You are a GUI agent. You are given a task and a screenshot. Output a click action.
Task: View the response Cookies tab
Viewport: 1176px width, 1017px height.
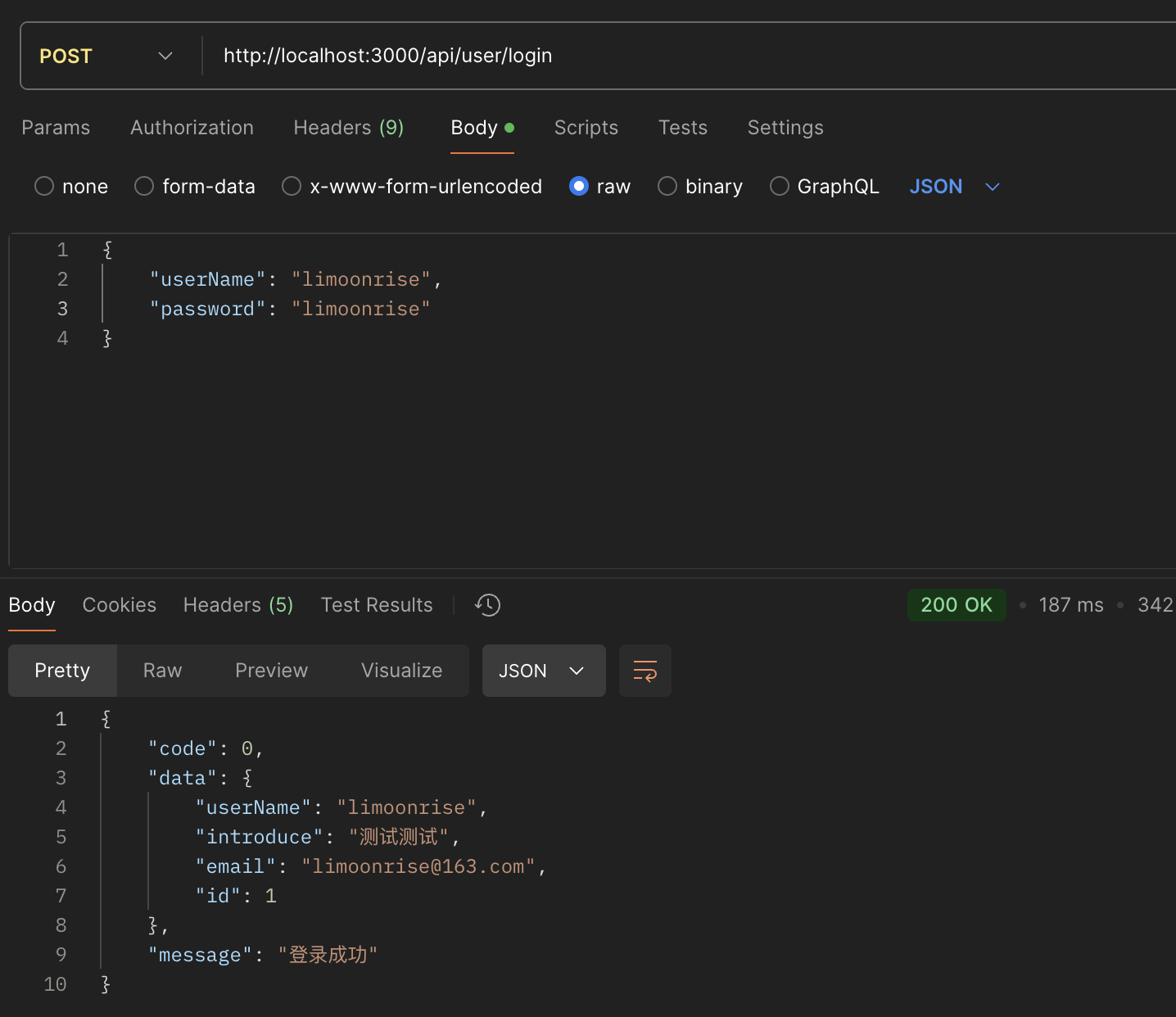119,605
